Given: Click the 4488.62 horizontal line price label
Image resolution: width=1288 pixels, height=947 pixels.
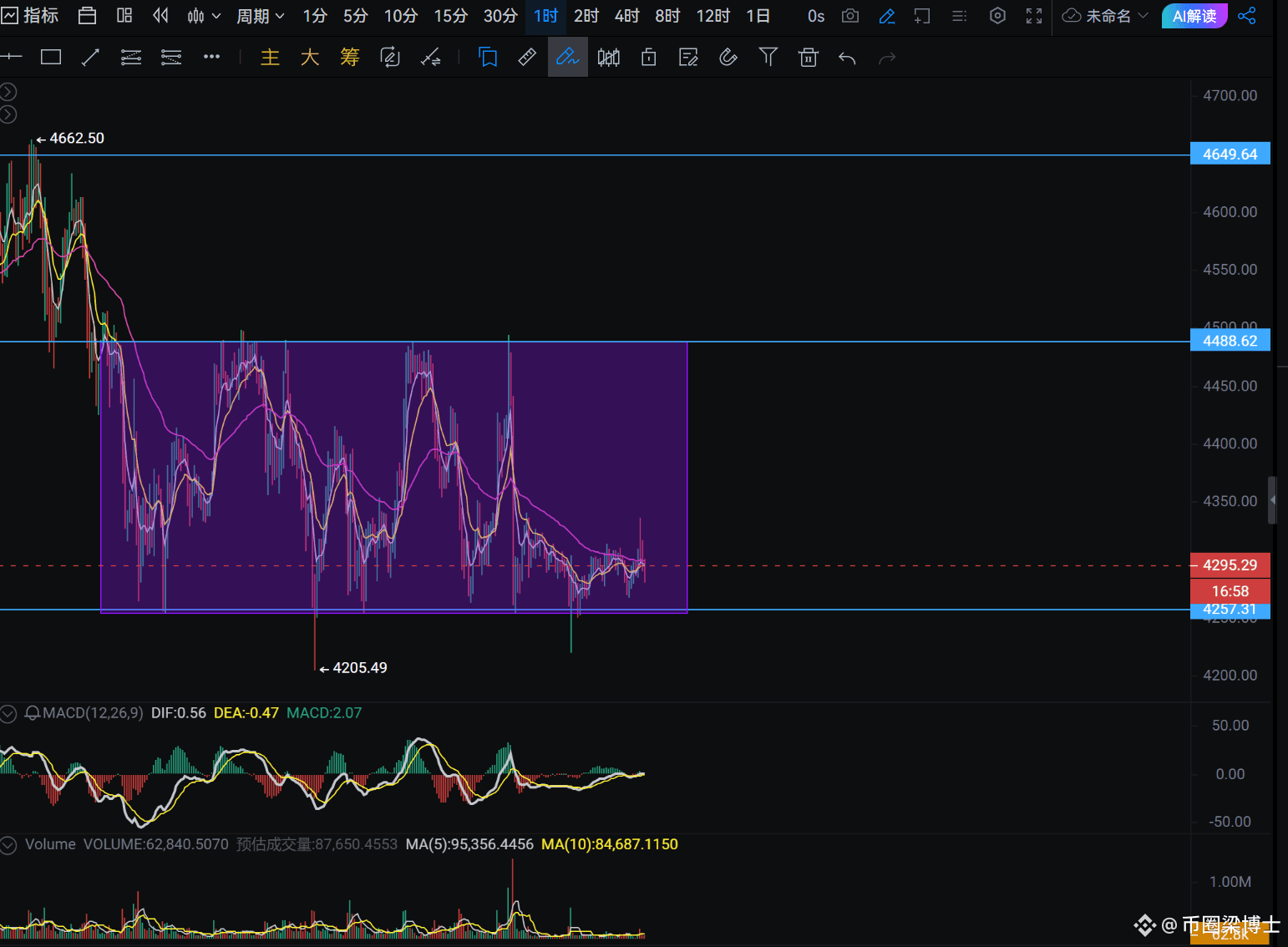Looking at the screenshot, I should click(1230, 341).
